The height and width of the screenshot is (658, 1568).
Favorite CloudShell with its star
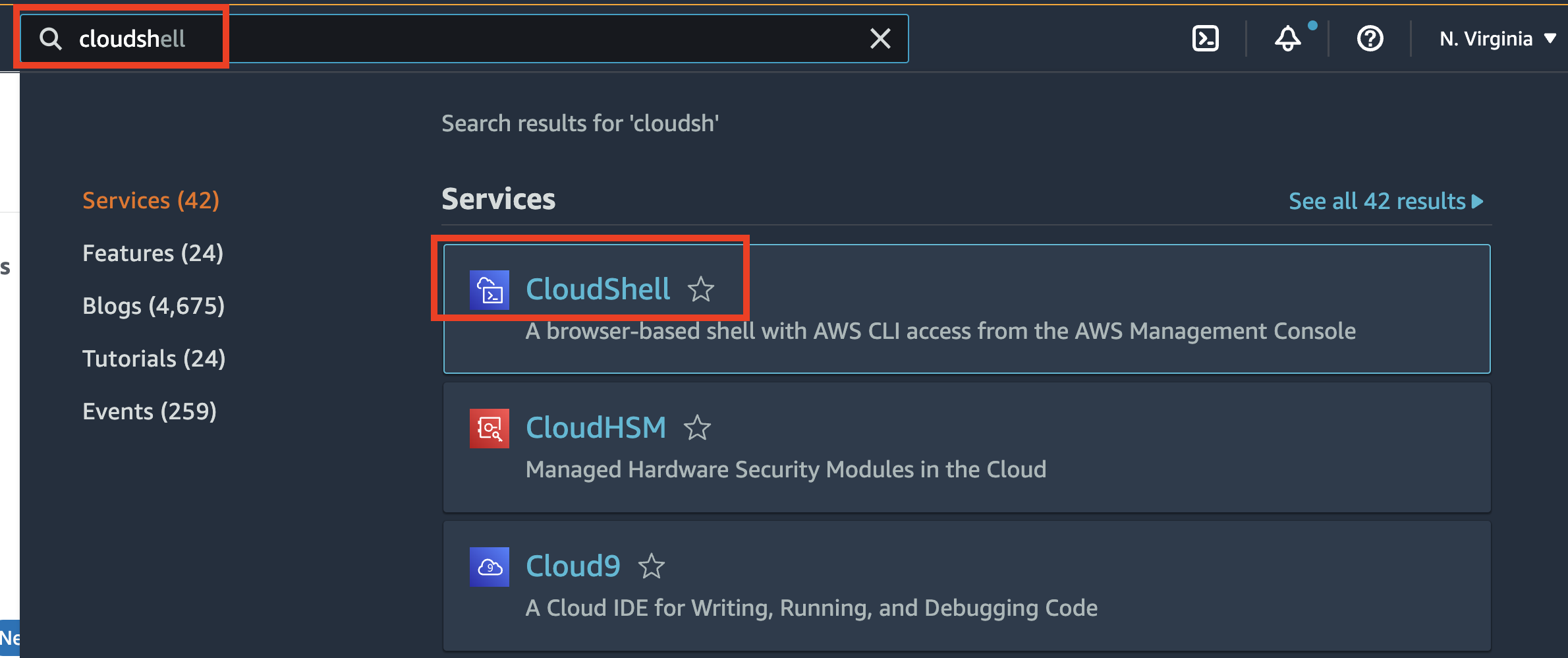(701, 289)
